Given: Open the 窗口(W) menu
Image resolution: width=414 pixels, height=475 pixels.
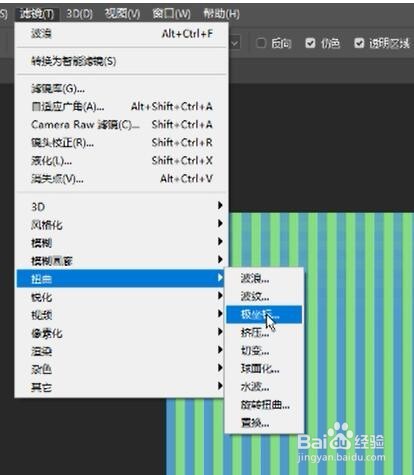Looking at the screenshot, I should (171, 14).
